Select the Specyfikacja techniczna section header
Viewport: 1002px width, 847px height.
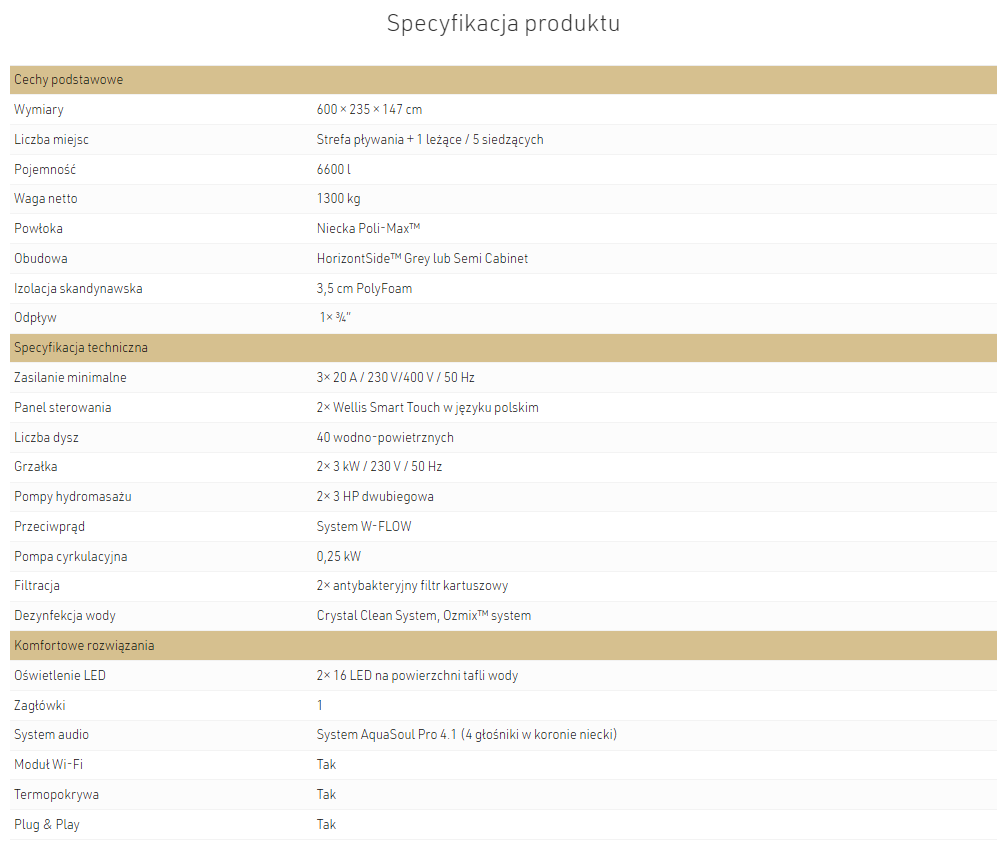click(x=503, y=348)
